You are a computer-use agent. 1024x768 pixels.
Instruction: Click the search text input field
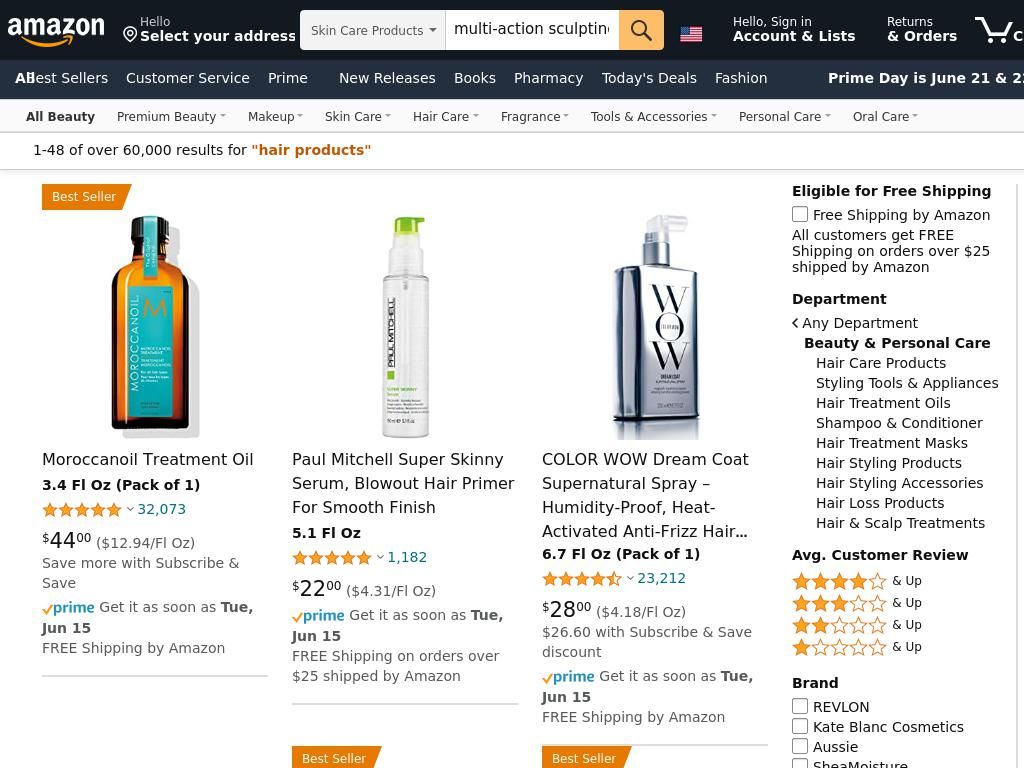point(532,30)
